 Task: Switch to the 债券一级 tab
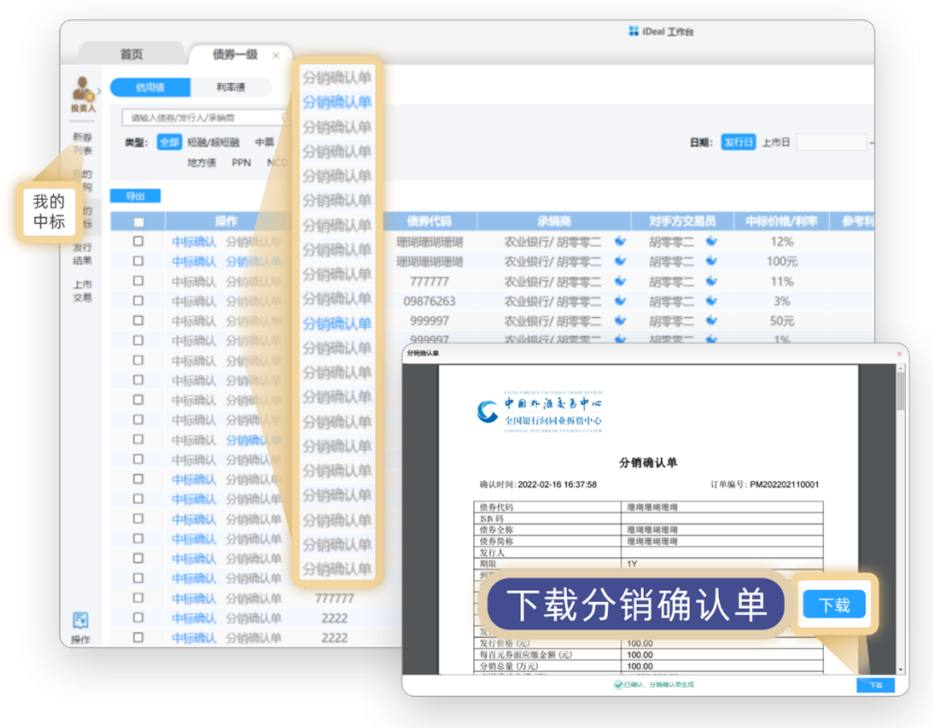pyautogui.click(x=235, y=54)
